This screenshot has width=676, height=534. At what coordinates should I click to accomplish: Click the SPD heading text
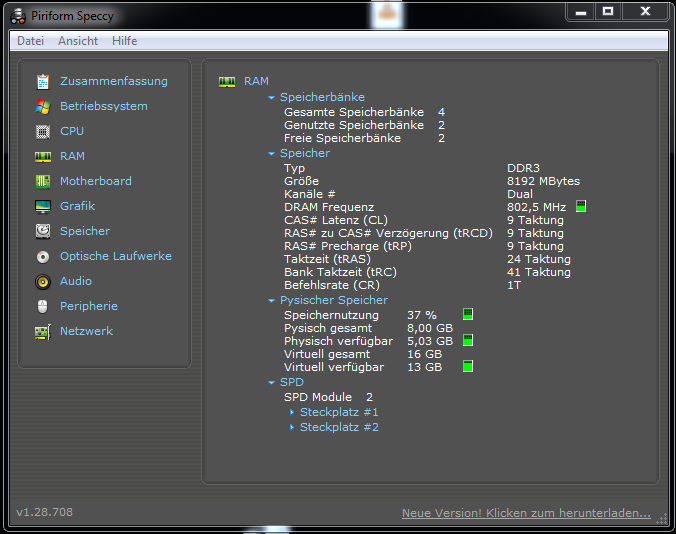(292, 382)
